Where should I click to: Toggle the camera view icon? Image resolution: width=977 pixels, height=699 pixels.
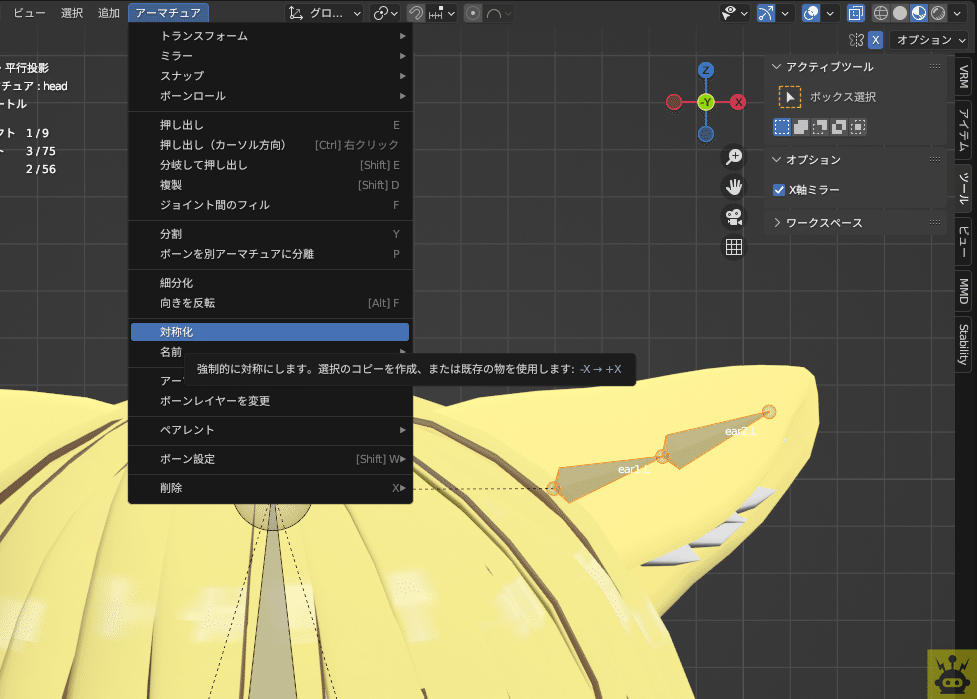(x=734, y=217)
